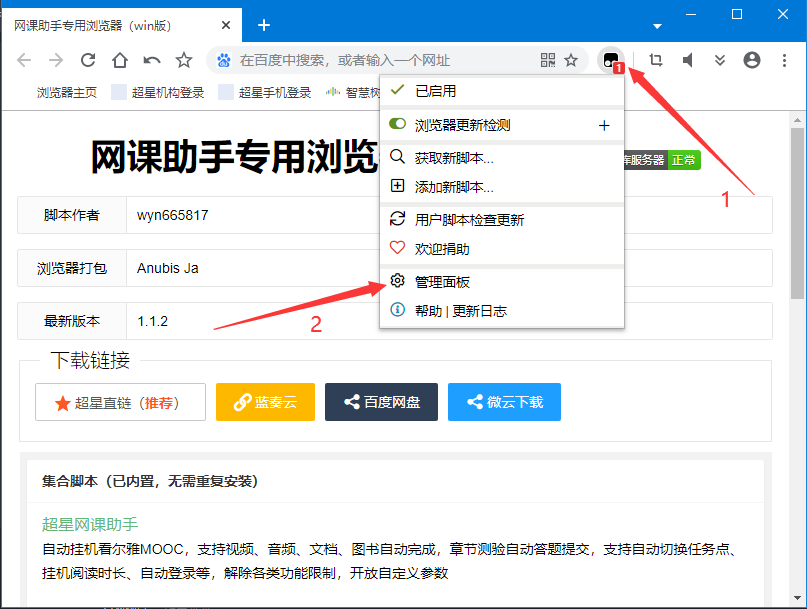Click version value 1.1.2
807x609 pixels.
152,321
